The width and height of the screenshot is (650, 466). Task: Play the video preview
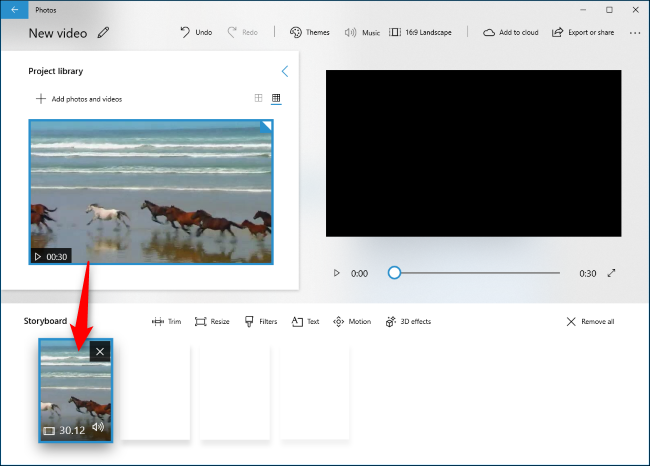tap(336, 273)
